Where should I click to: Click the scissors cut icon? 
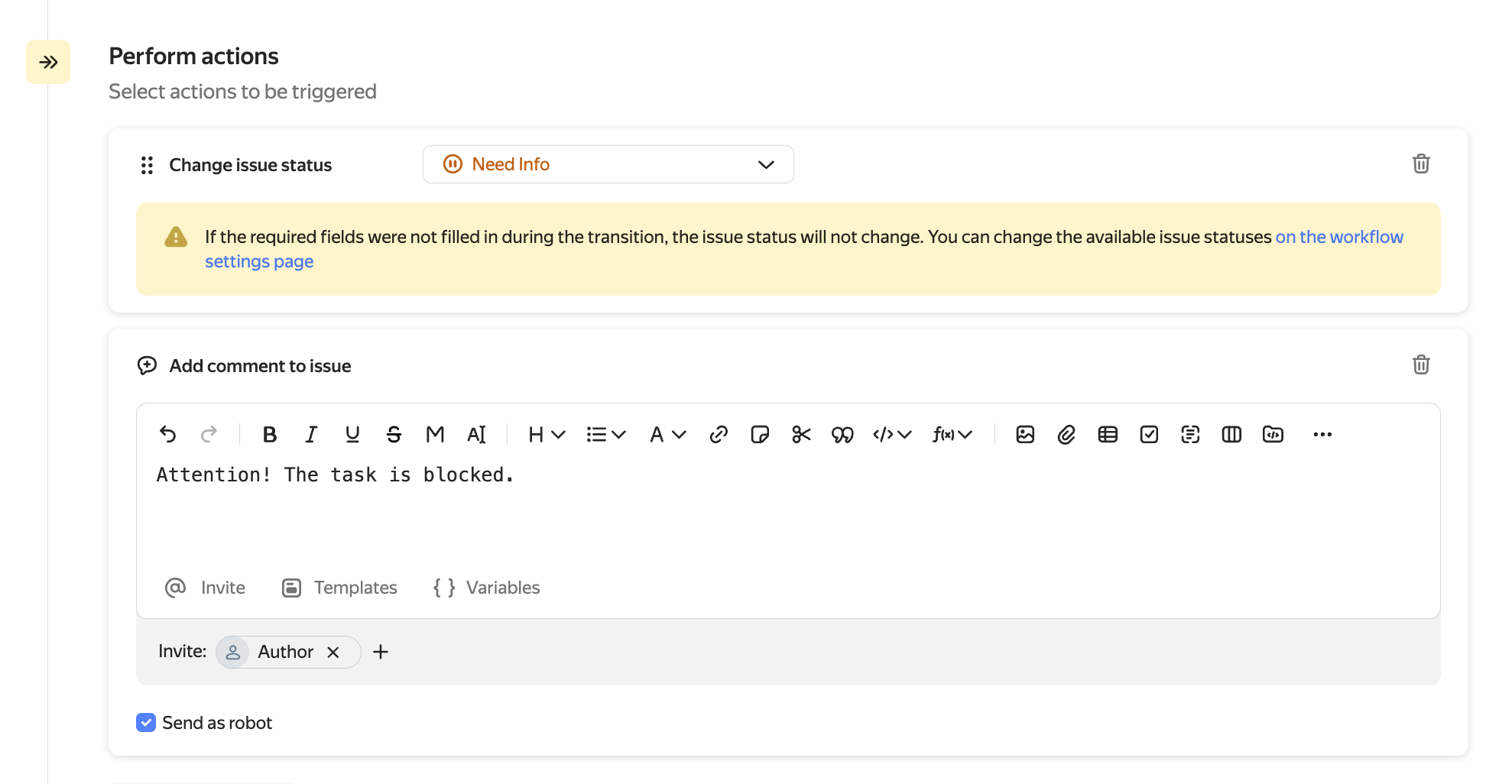click(x=800, y=435)
